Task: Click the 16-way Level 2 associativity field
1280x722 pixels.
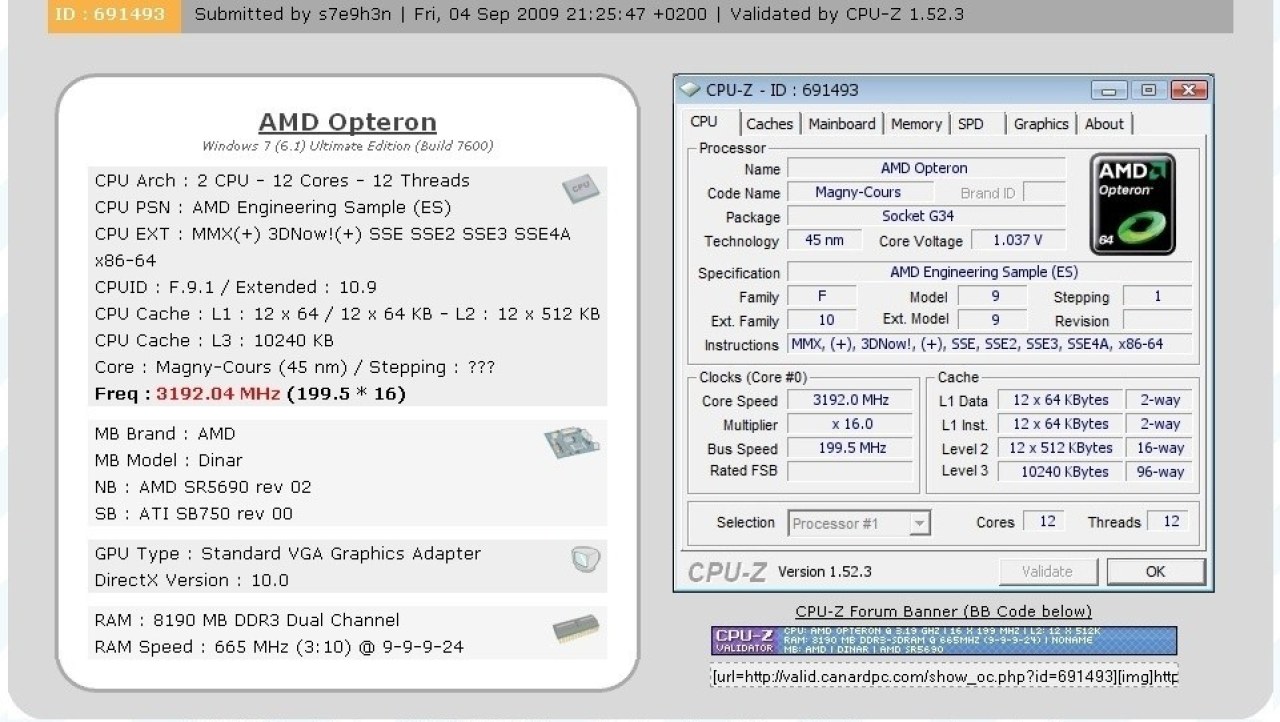Action: point(1160,448)
